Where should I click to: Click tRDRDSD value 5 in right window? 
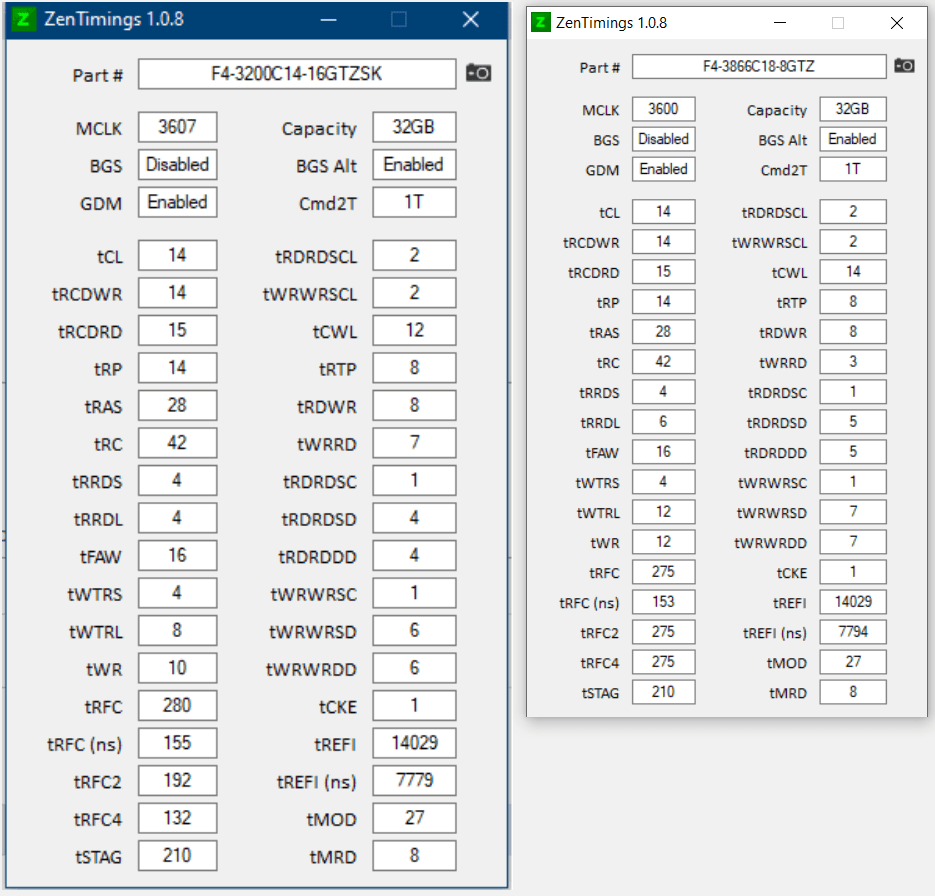click(x=853, y=422)
